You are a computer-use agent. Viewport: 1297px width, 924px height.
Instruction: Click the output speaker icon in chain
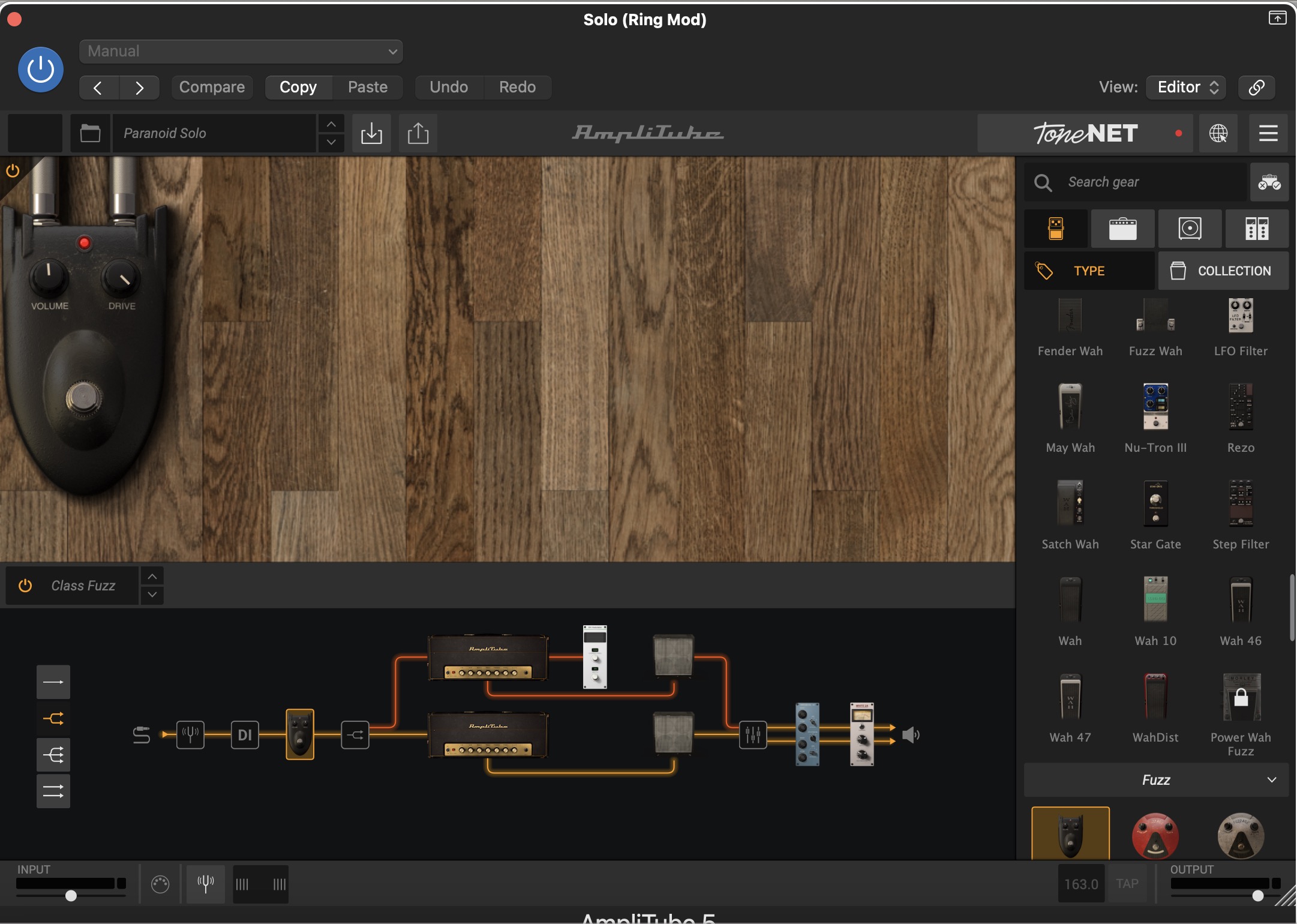point(911,734)
